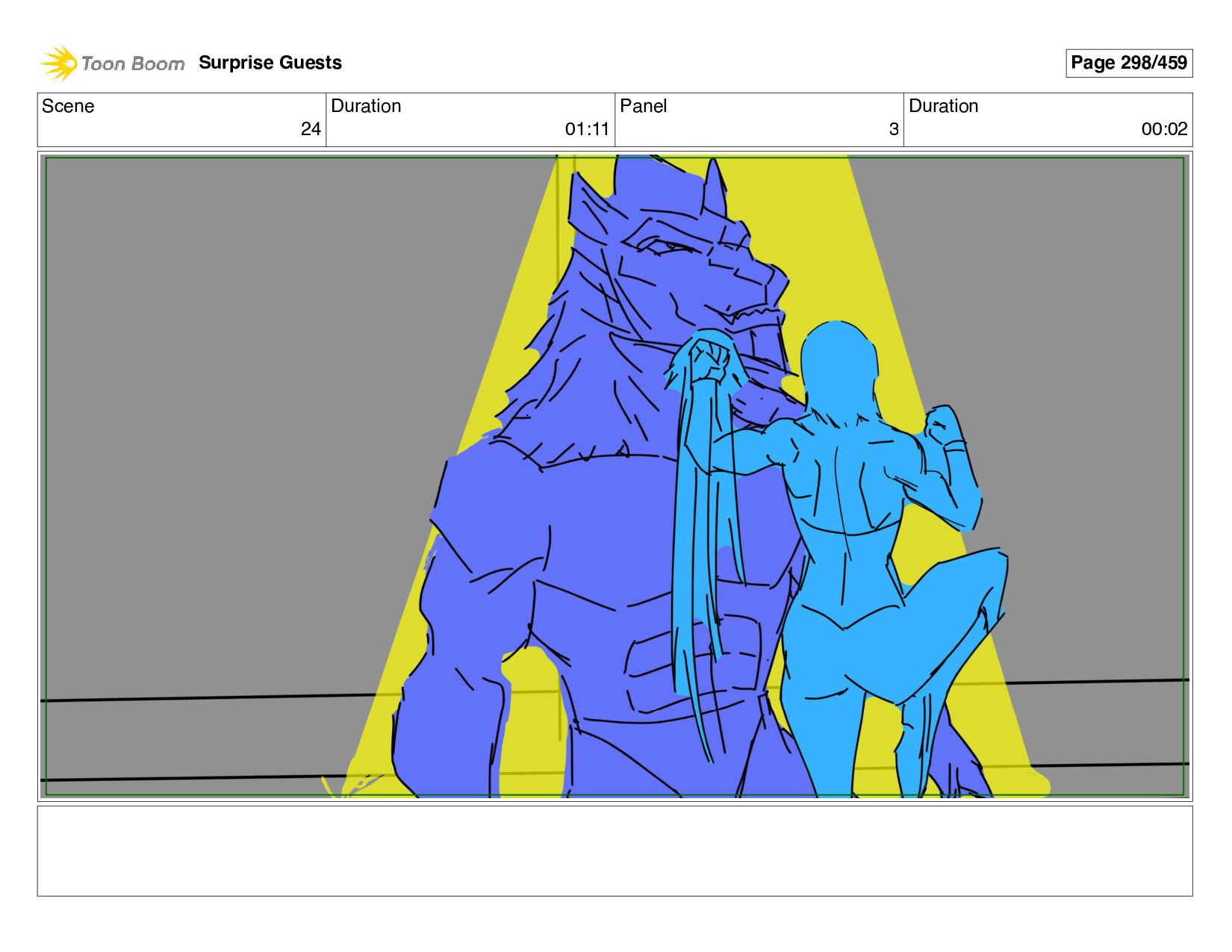Click the panel duration value '00:02'
The height and width of the screenshot is (952, 1232).
click(x=1164, y=129)
